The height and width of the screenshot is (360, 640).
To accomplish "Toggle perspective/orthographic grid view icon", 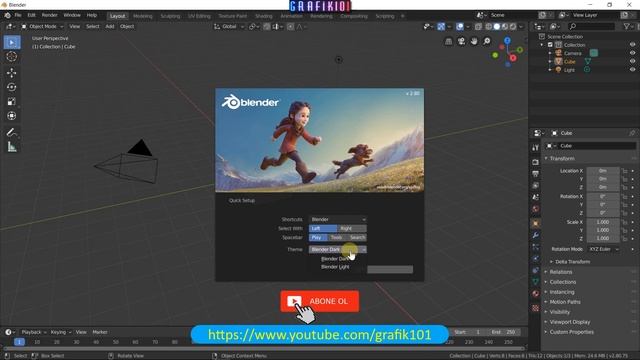I will tap(449, 41).
